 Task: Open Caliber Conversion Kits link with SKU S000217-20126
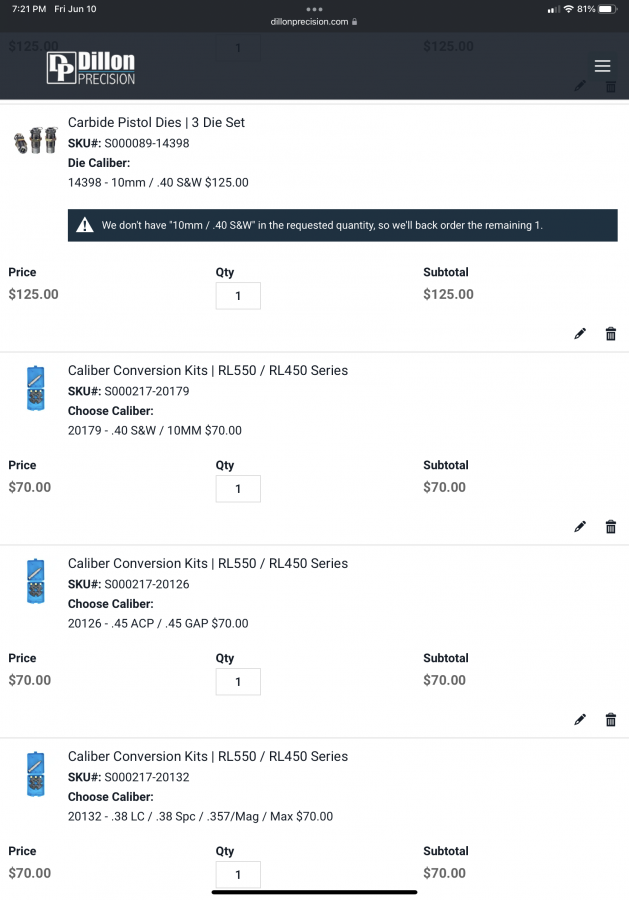(208, 563)
